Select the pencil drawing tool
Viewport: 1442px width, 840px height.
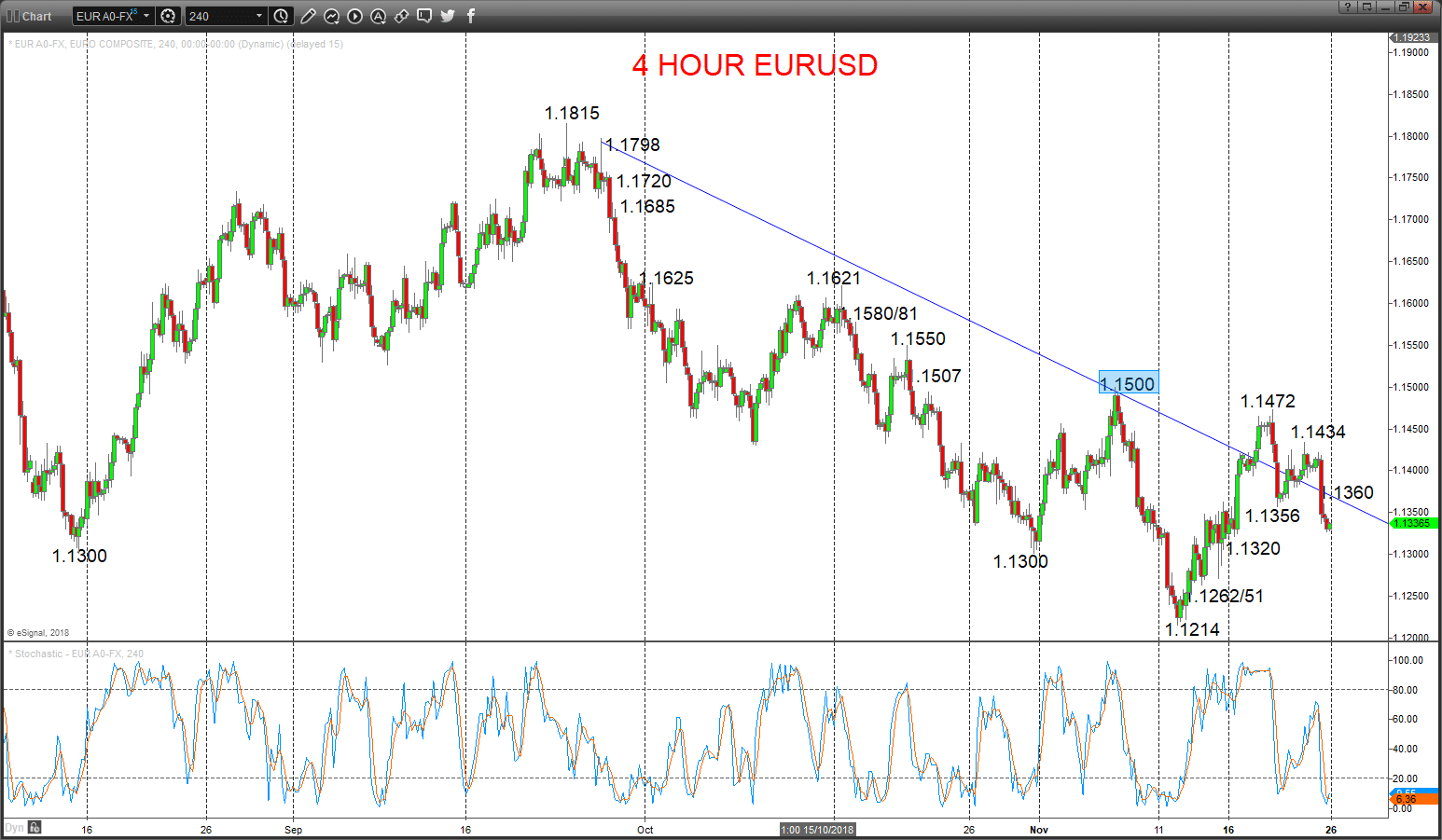click(x=308, y=16)
